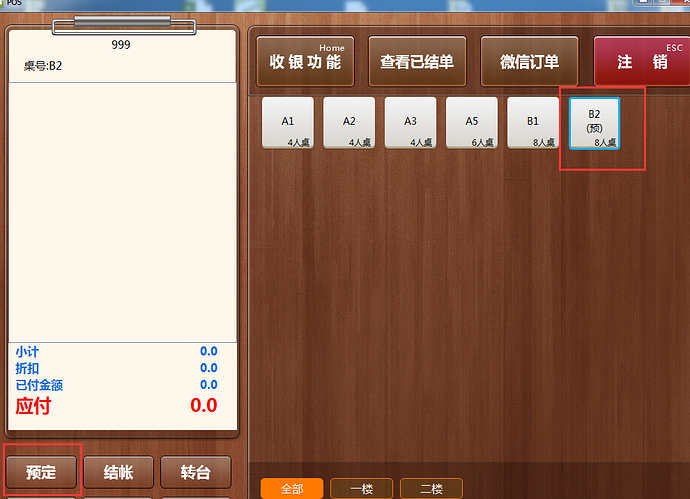Click the 桌号:B2 table number text

pos(43,66)
